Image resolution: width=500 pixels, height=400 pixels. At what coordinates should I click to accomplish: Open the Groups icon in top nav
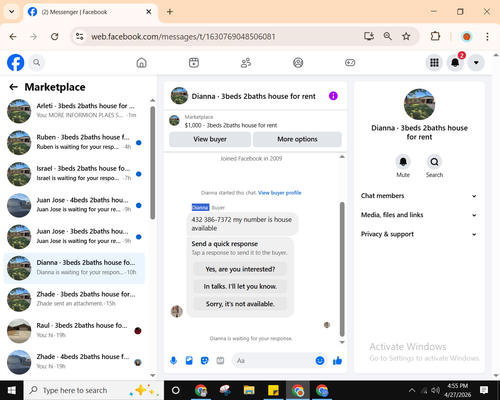pos(298,62)
